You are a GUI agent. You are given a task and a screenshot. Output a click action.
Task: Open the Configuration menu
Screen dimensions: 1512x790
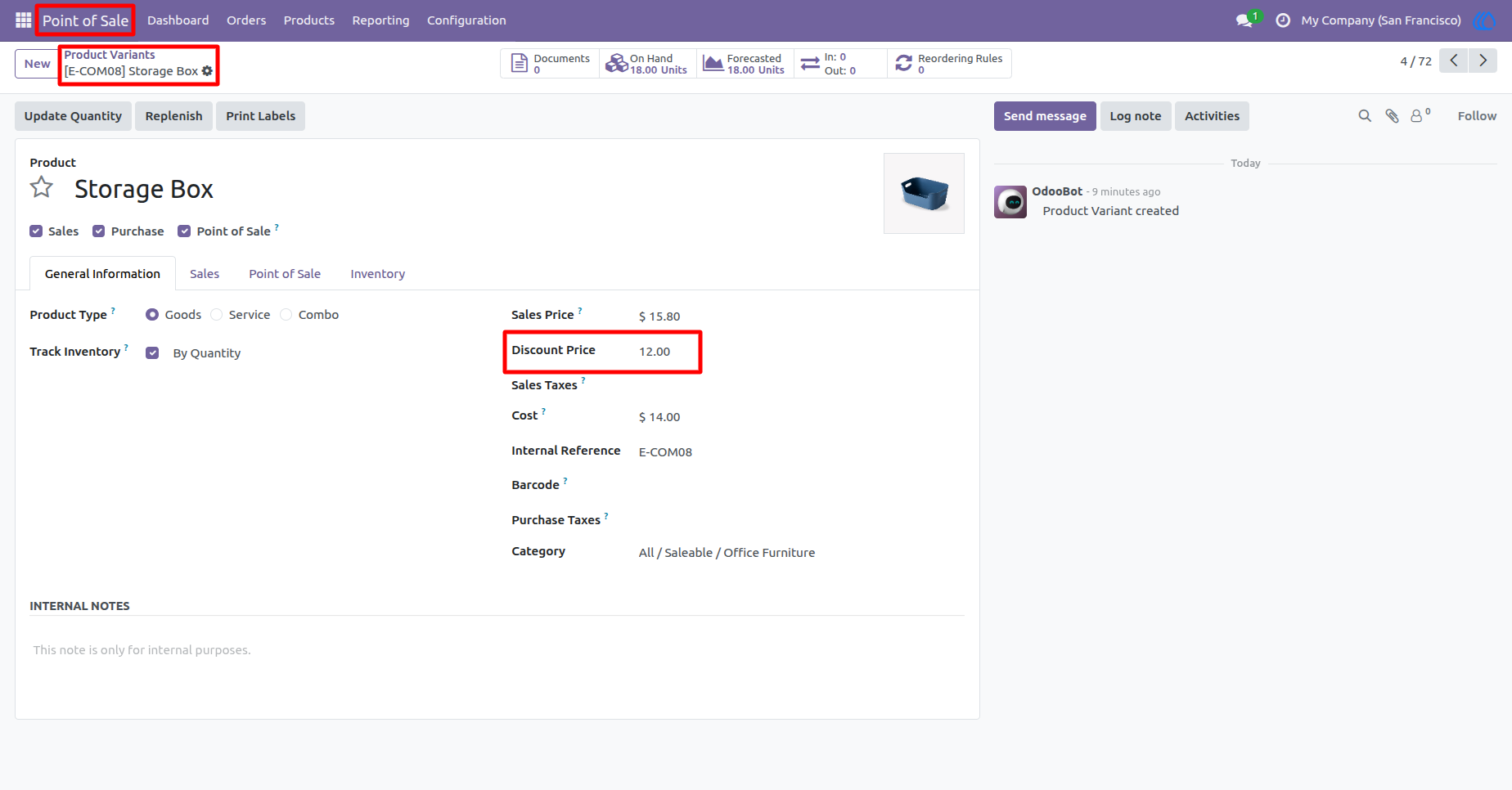pos(466,20)
